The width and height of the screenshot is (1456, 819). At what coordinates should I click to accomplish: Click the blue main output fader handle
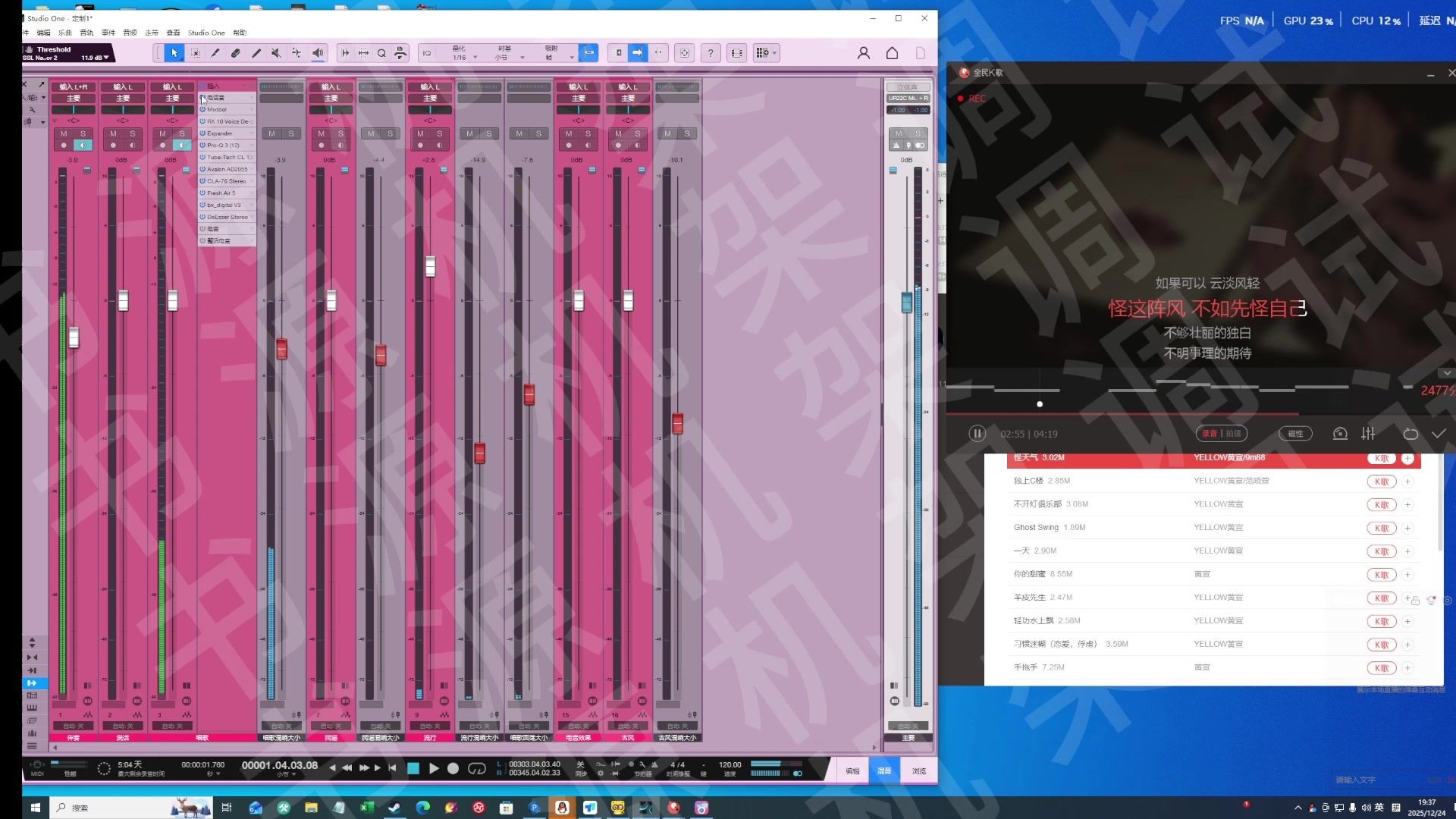point(906,303)
